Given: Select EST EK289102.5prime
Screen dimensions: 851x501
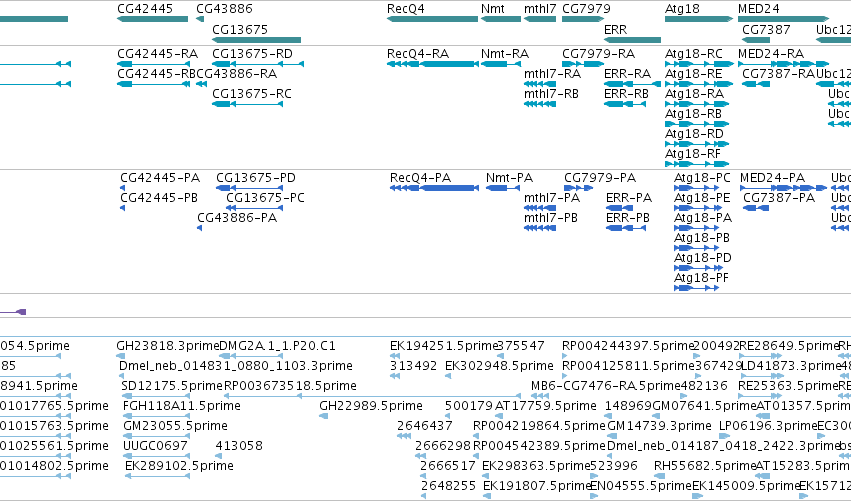Looking at the screenshot, I should pyautogui.click(x=180, y=466).
